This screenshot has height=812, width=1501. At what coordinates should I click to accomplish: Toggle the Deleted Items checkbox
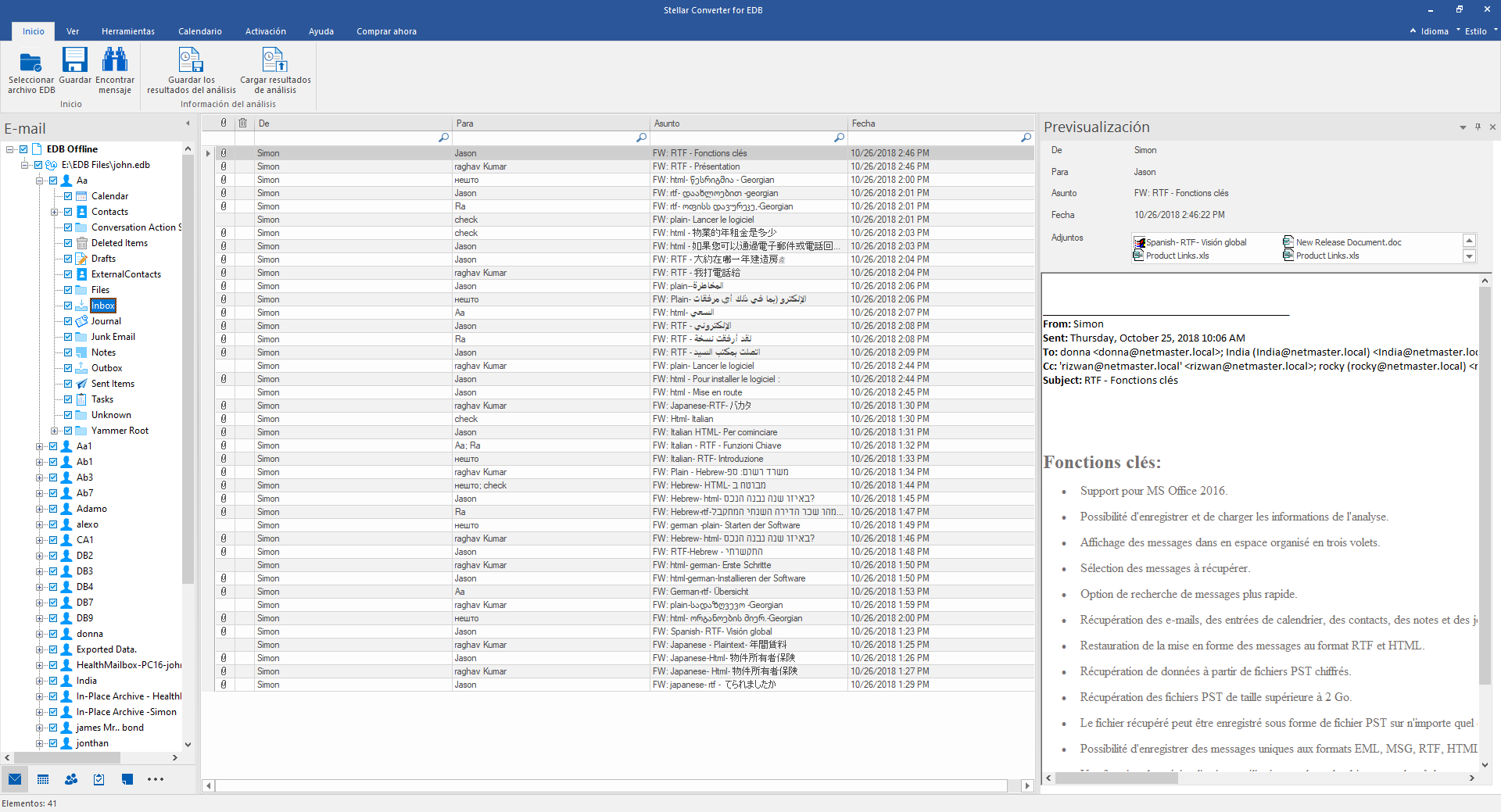pos(68,243)
